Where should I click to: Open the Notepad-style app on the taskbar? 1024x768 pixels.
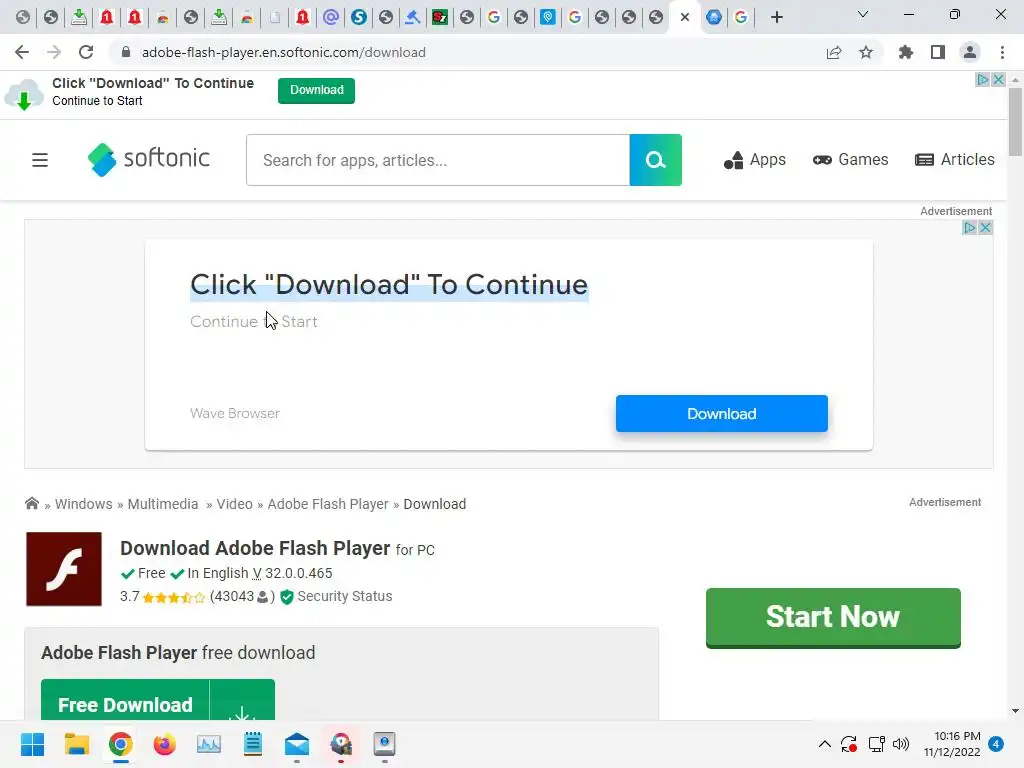[x=253, y=744]
